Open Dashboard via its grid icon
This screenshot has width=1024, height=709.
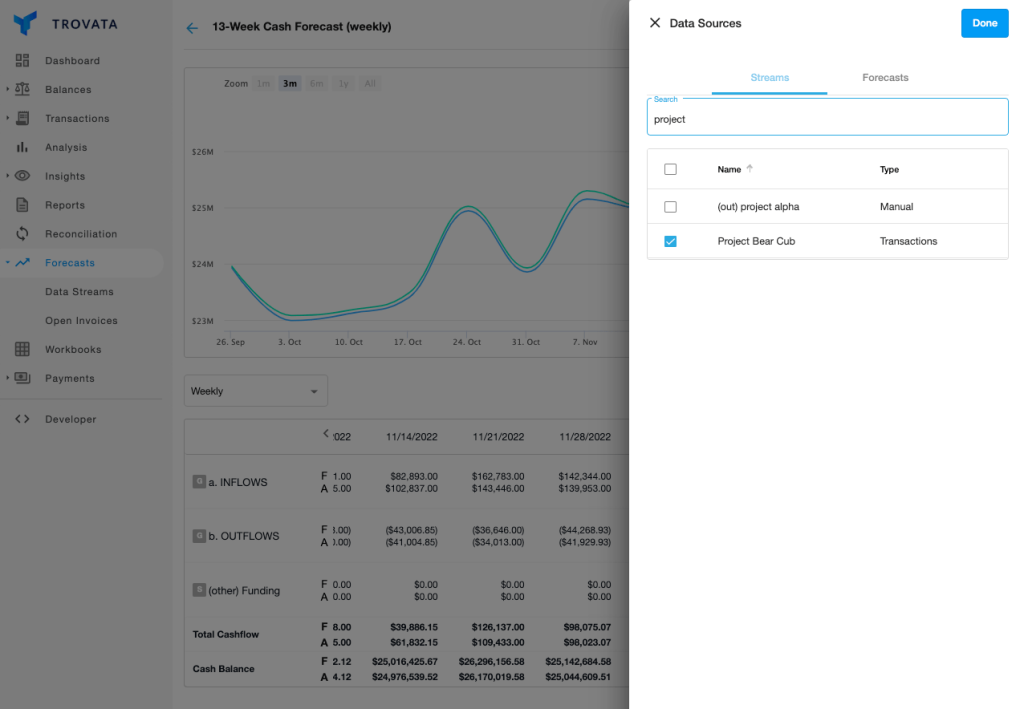pos(22,61)
